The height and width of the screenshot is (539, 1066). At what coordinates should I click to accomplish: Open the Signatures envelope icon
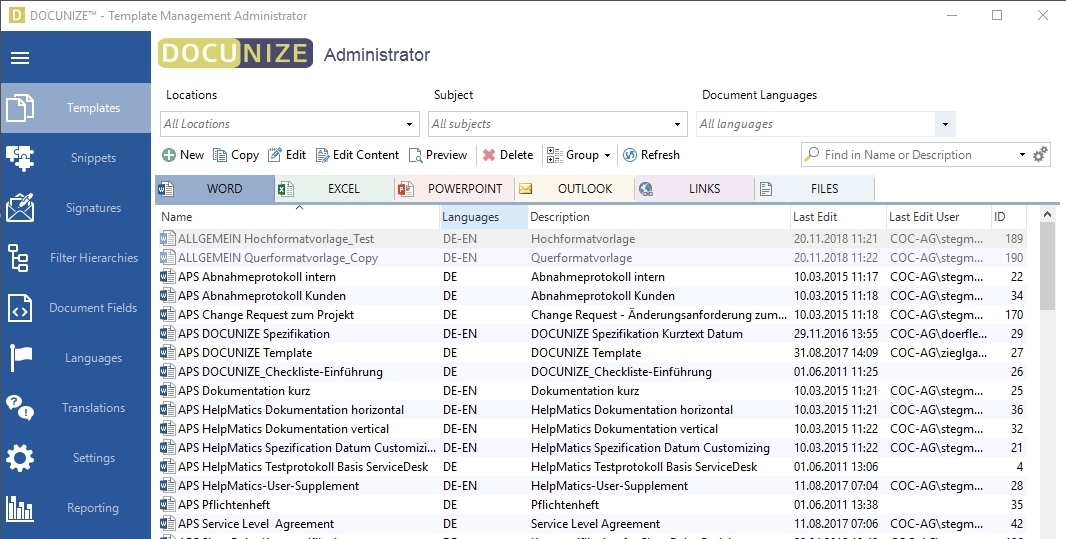pyautogui.click(x=20, y=208)
